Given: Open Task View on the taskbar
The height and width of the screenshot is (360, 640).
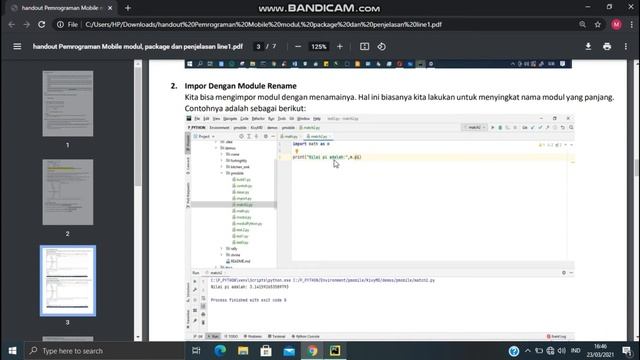Looking at the screenshot, I should [196, 351].
